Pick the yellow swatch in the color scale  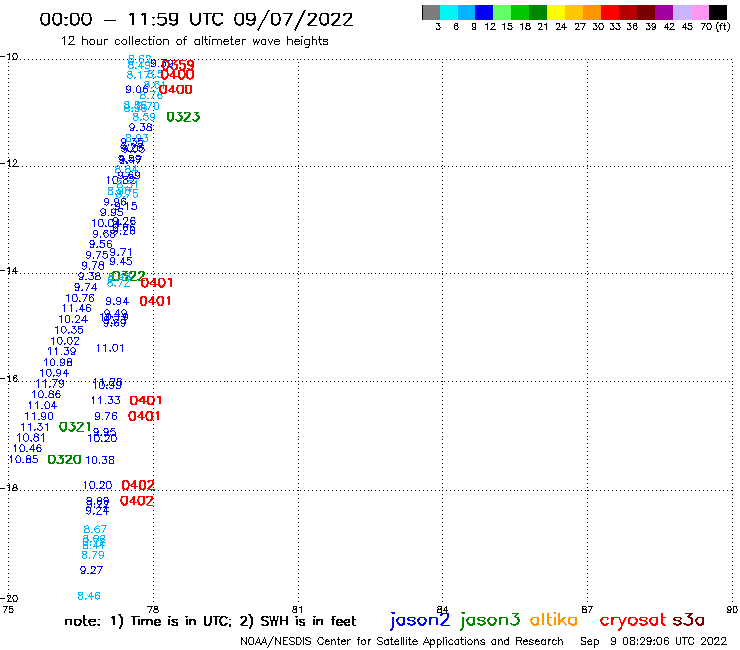pyautogui.click(x=556, y=12)
